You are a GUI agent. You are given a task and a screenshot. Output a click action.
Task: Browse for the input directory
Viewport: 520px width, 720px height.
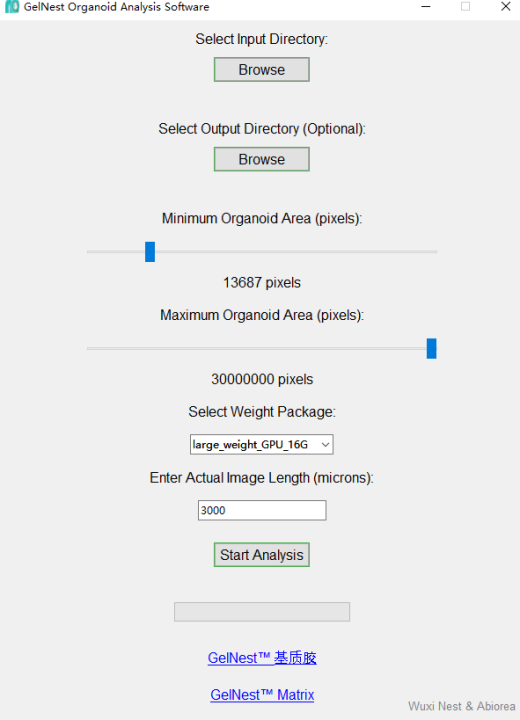click(262, 70)
